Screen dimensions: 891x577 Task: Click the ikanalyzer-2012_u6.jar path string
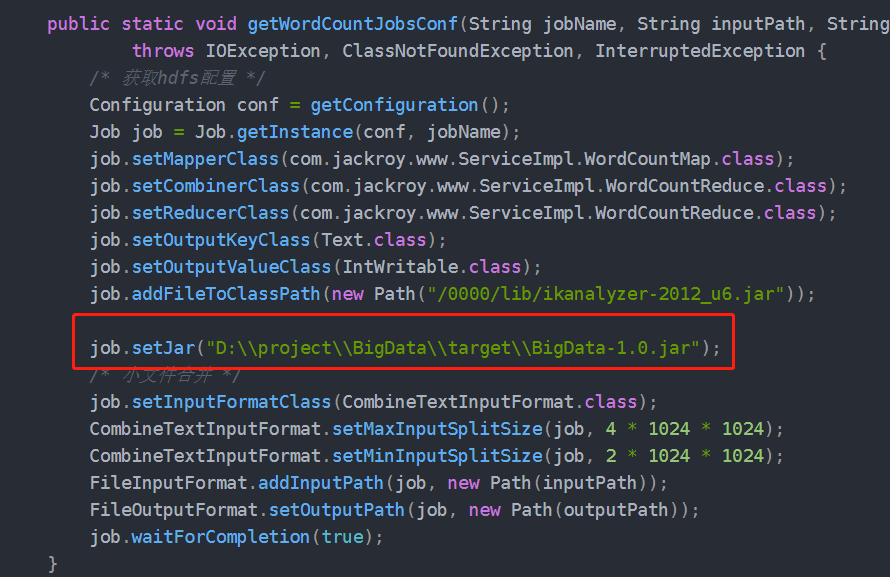606,294
